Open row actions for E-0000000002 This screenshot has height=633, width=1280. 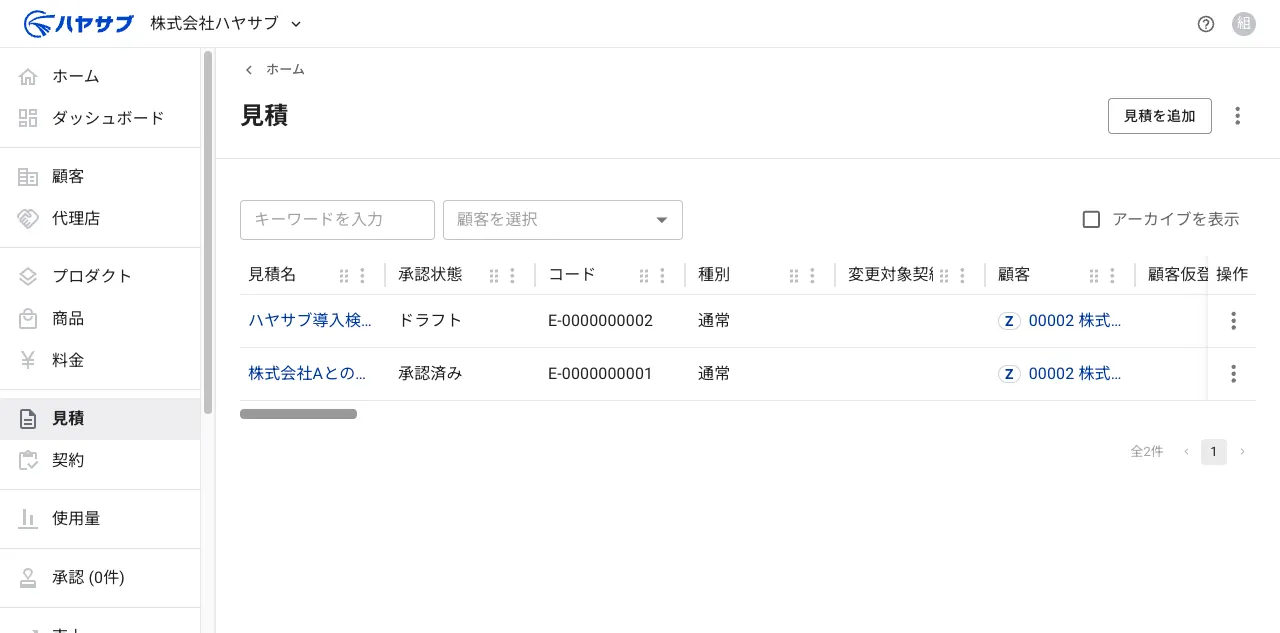1233,321
